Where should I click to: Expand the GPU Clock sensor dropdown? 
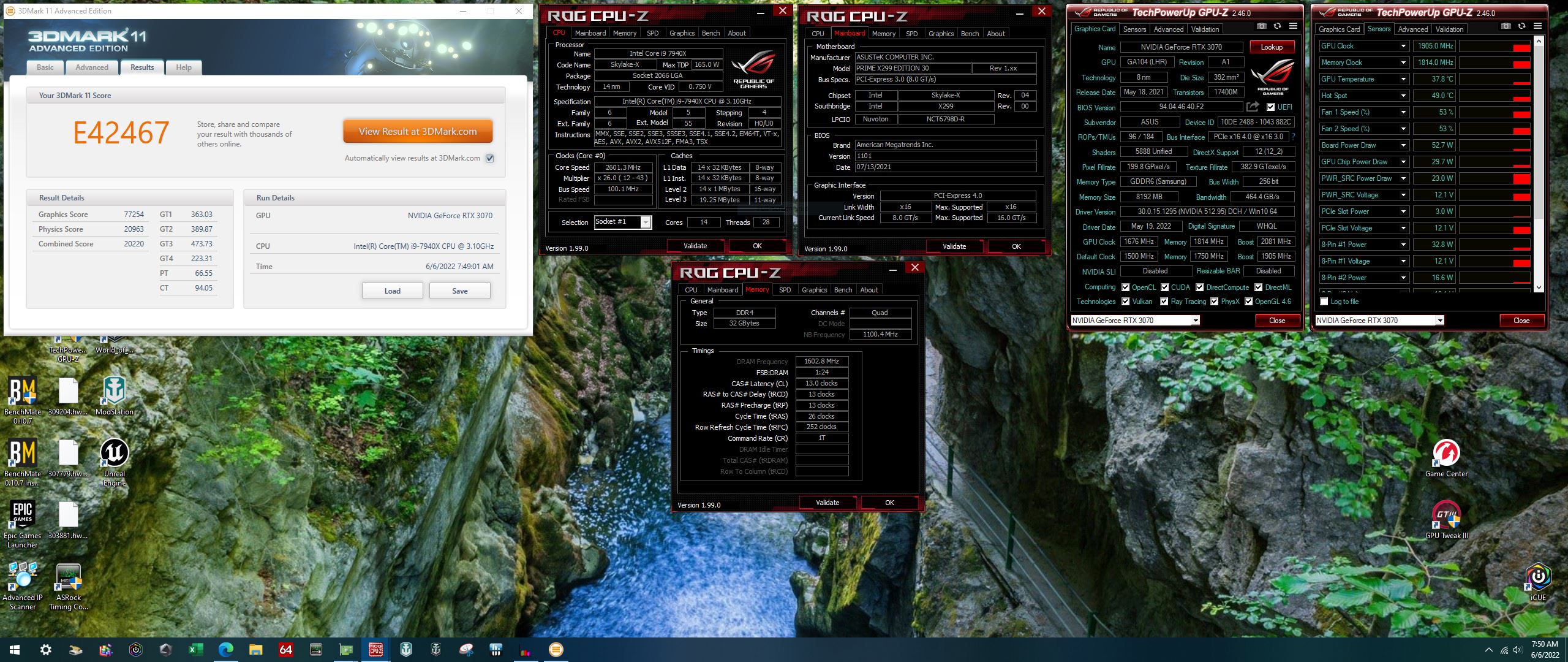click(x=1403, y=46)
